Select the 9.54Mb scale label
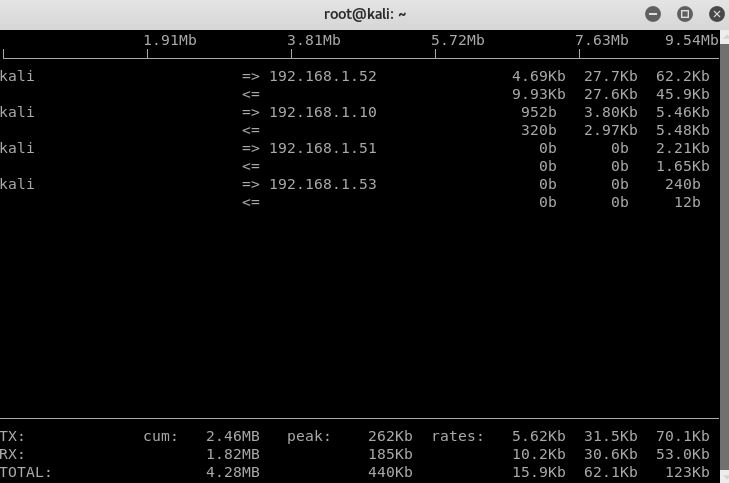This screenshot has height=483, width=729. pyautogui.click(x=691, y=40)
